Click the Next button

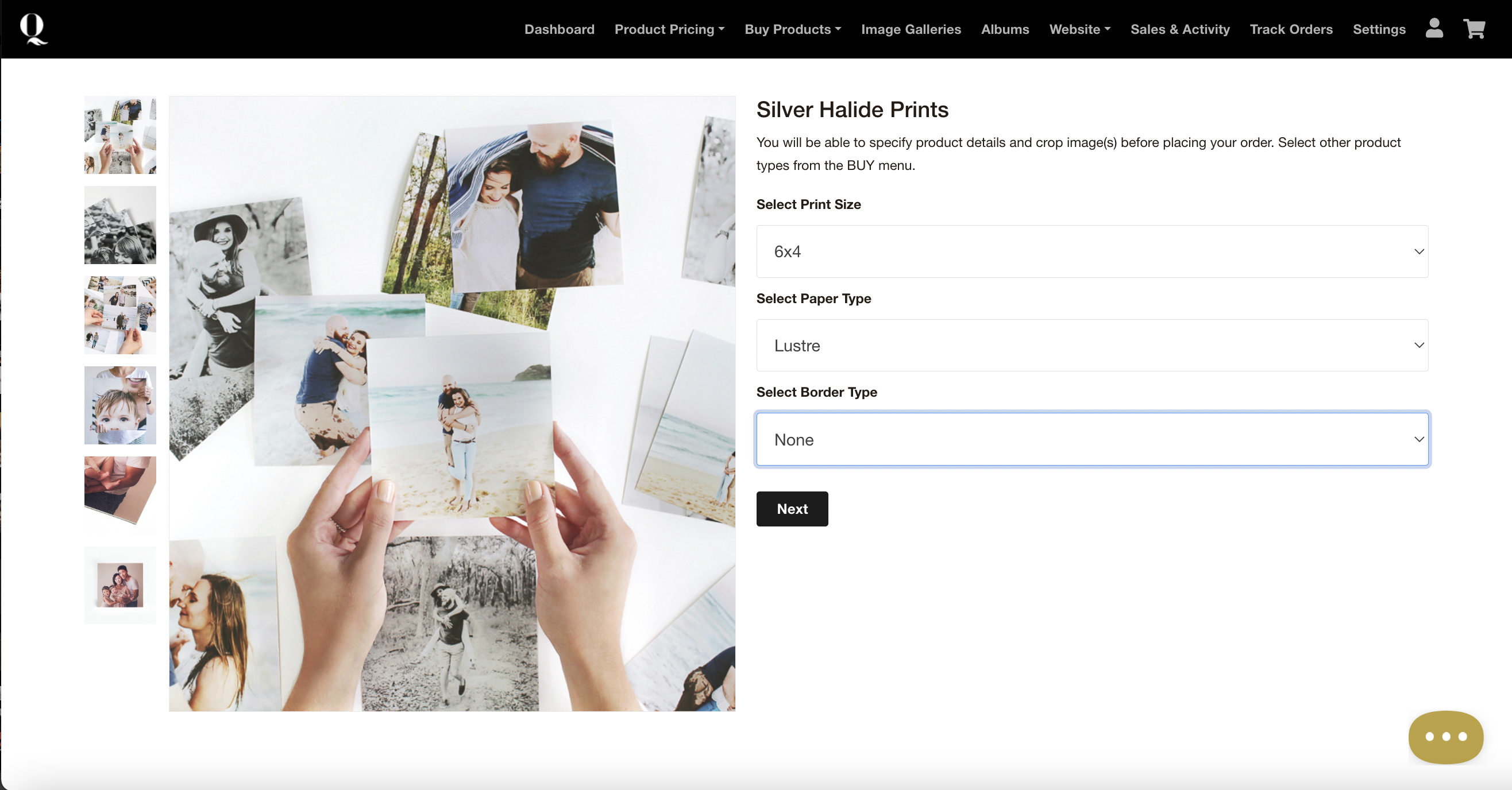[792, 509]
